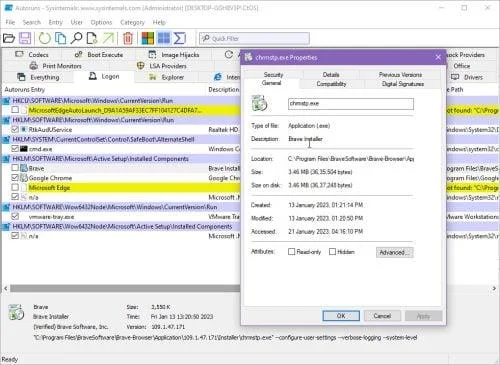Click the Sigma VirusTotal toolbar icon

point(180,39)
